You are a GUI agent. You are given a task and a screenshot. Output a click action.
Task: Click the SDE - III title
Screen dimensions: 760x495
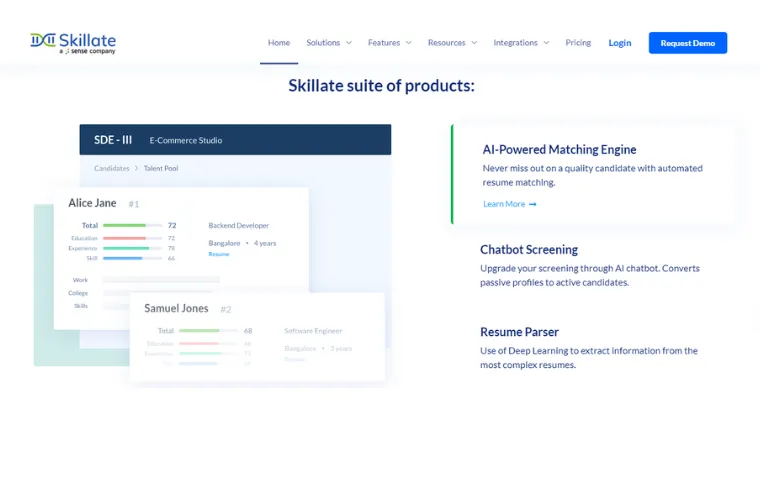pos(113,140)
